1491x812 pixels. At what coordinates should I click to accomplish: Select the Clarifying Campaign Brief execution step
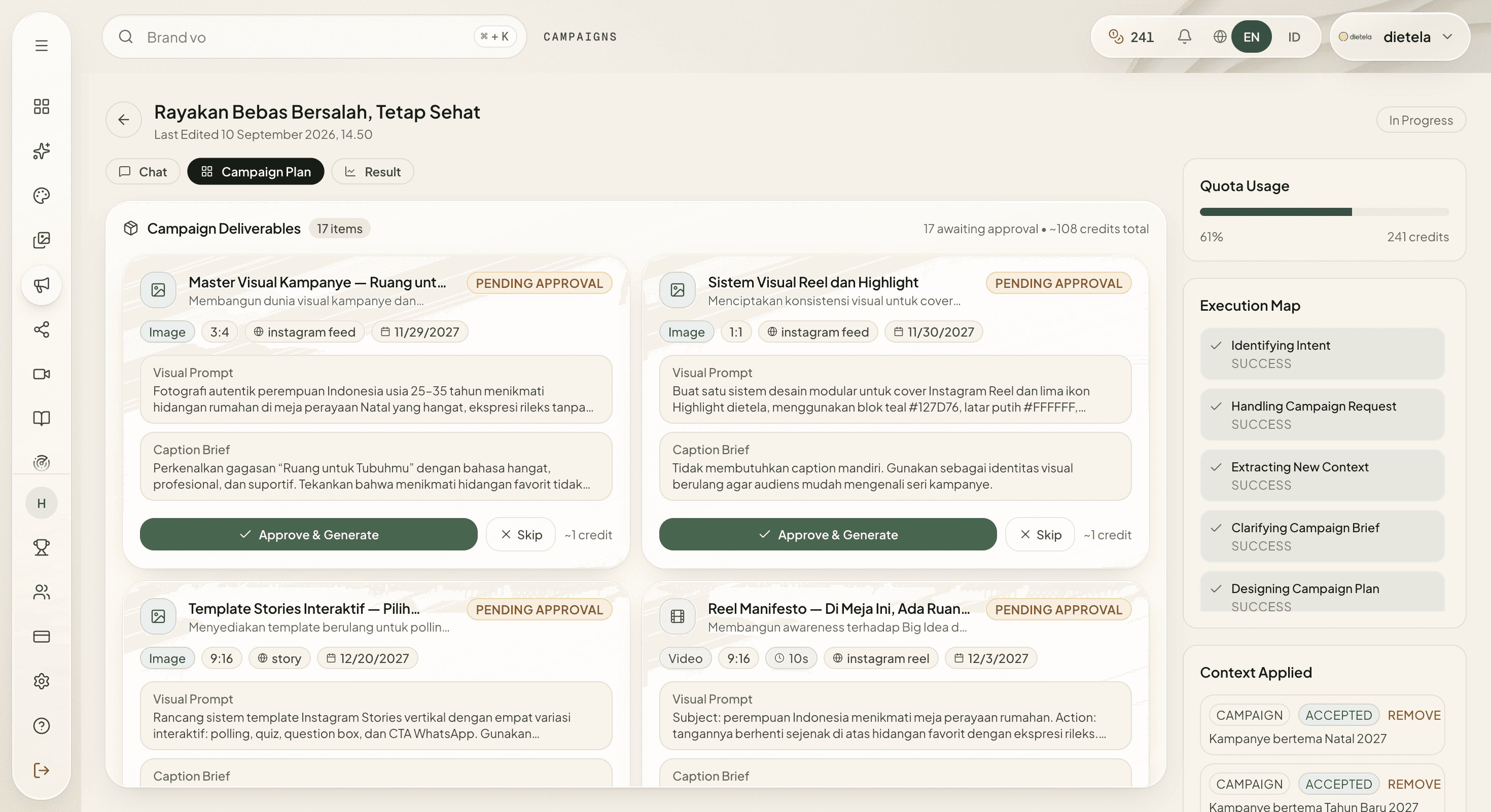(1322, 536)
